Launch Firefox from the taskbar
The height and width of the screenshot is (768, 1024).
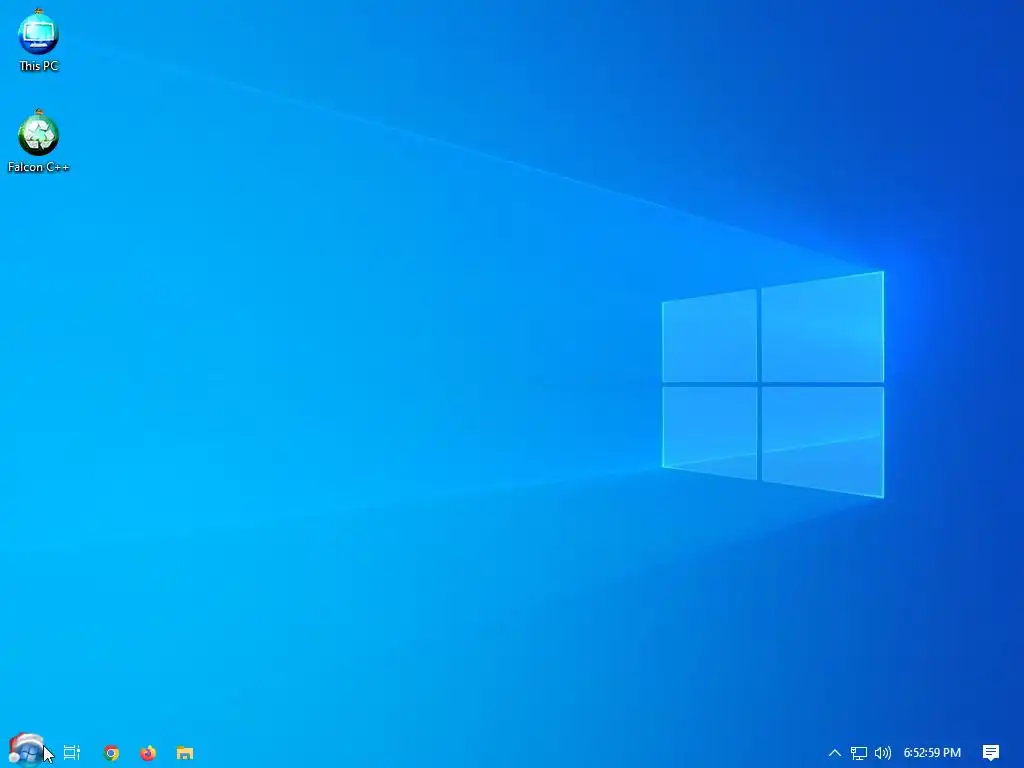[x=148, y=752]
